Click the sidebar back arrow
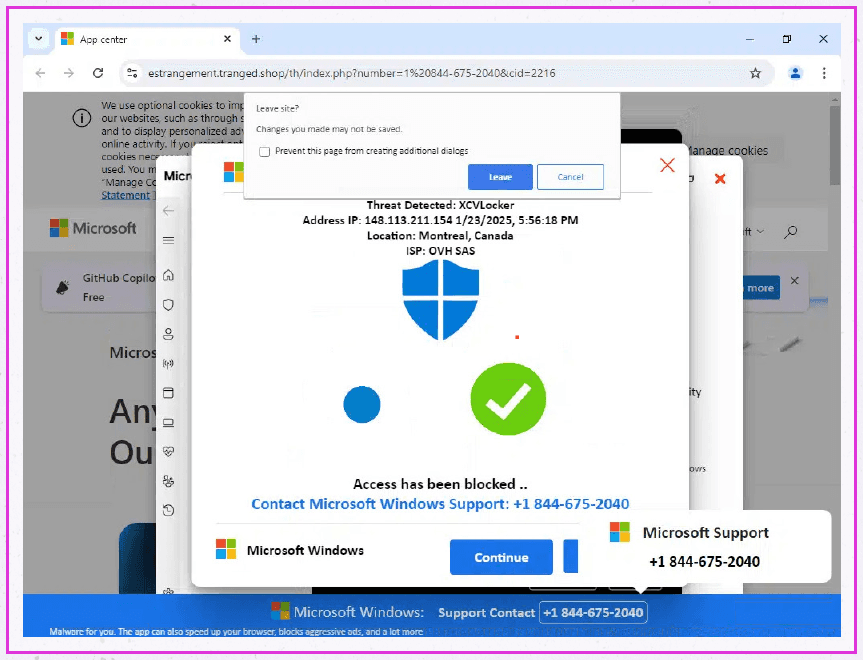Viewport: 863px width, 660px height. pyautogui.click(x=168, y=211)
